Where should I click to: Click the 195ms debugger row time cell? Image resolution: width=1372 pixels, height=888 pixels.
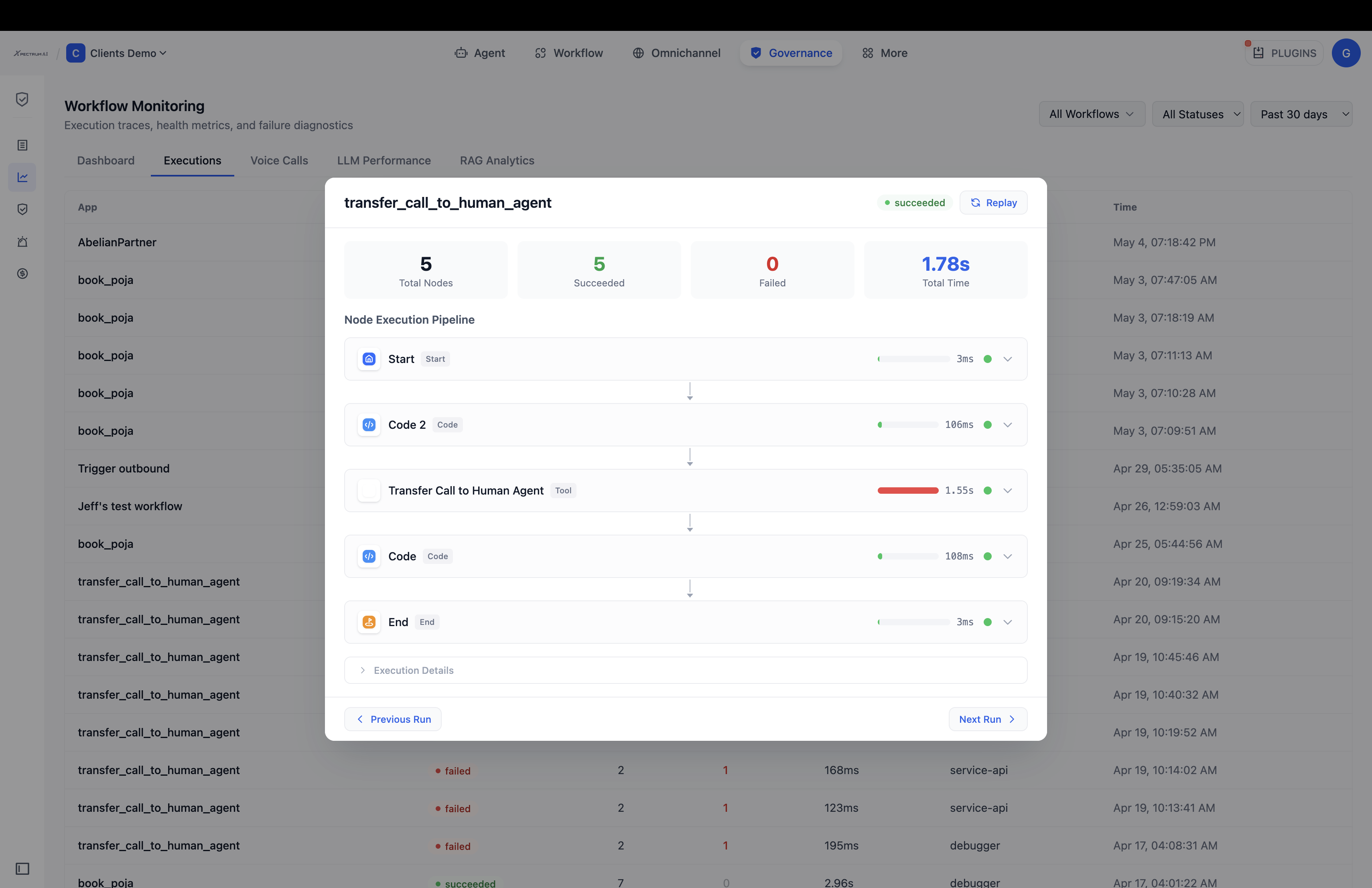pos(1165,845)
